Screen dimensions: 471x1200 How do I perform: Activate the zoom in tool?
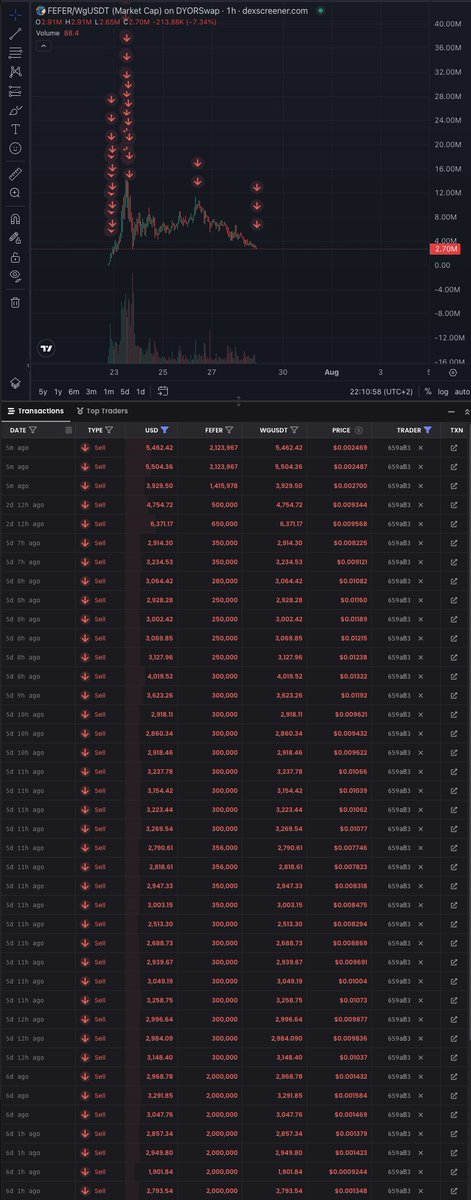click(x=15, y=193)
